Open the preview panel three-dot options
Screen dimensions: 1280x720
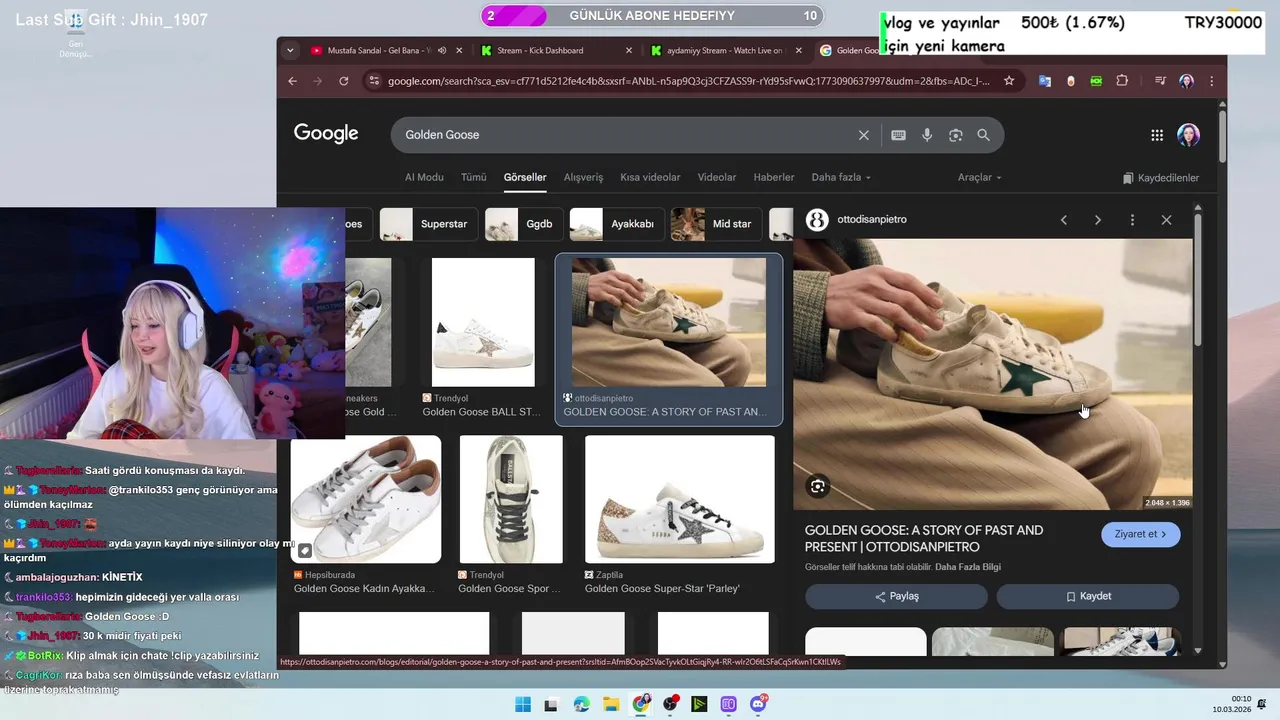coord(1132,220)
